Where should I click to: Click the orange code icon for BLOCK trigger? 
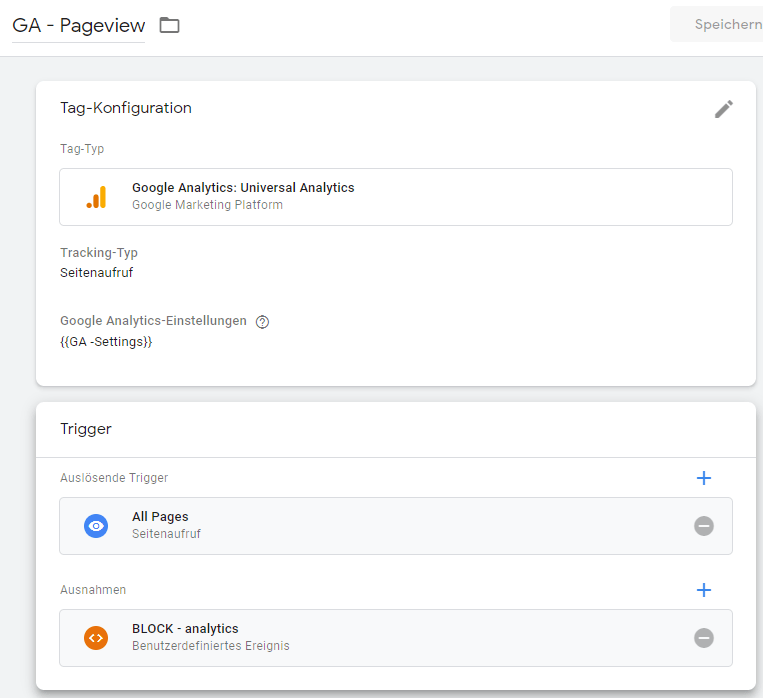96,638
